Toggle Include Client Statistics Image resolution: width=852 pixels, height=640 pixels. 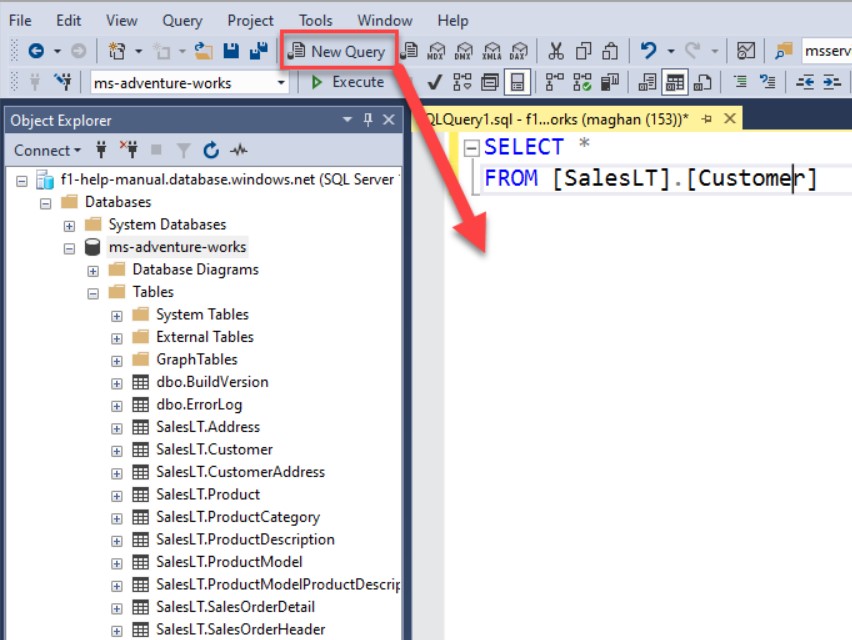tap(610, 83)
